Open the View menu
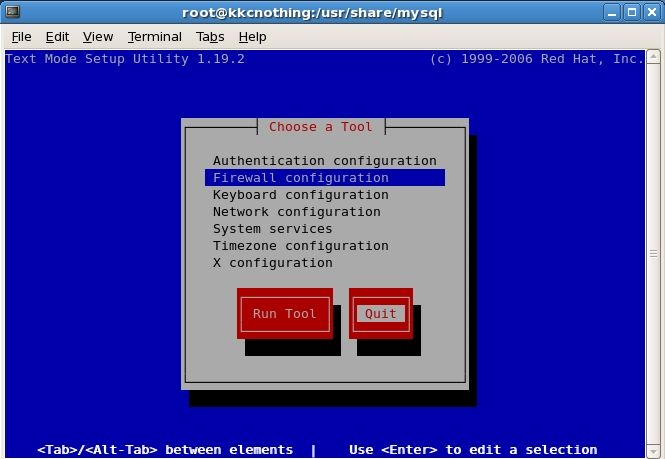 tap(98, 37)
